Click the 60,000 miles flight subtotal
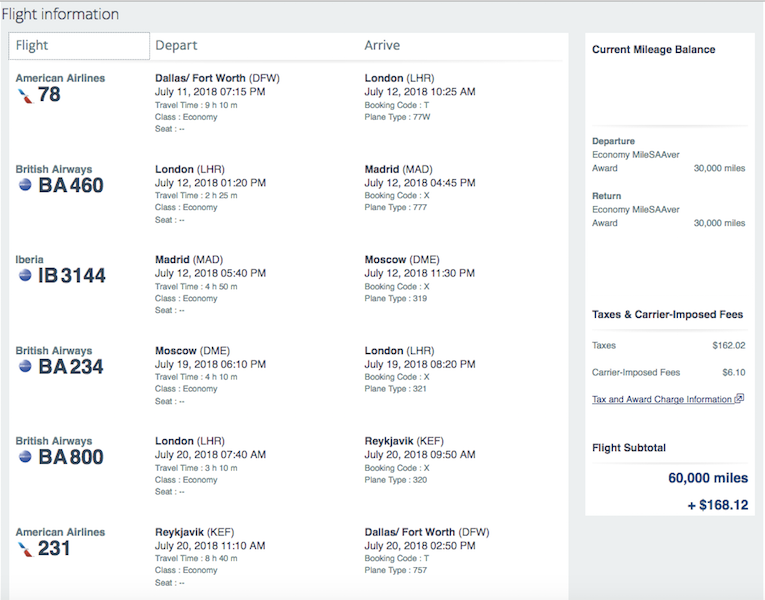Screen dimensions: 765x600 tap(707, 478)
